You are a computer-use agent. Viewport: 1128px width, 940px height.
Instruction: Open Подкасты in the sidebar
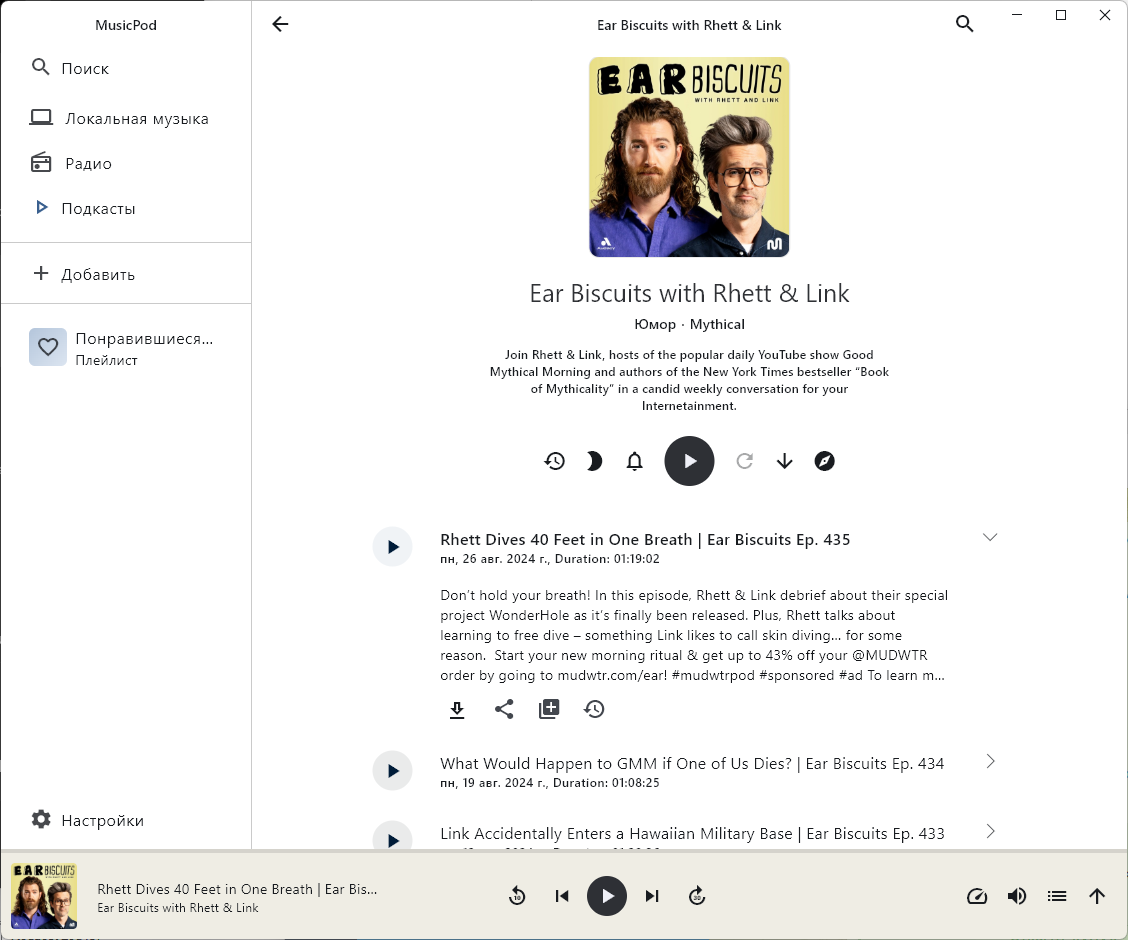[126, 209]
